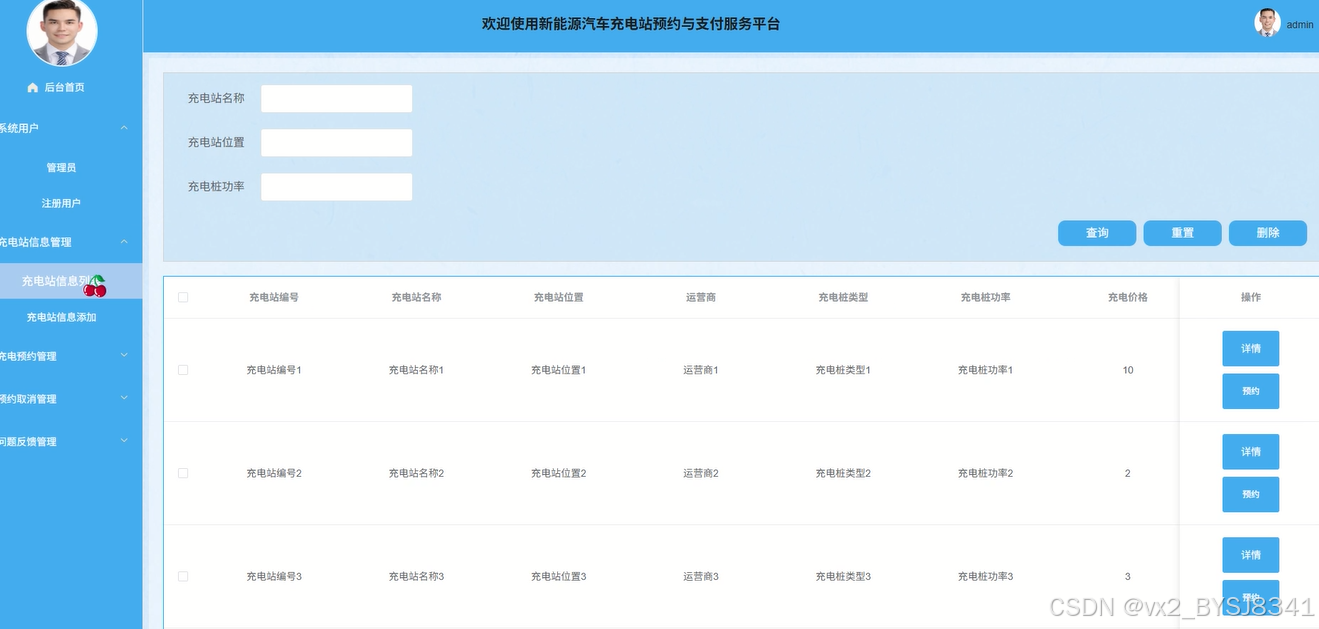Go to 注册用户 in the sidebar
The width and height of the screenshot is (1319, 629).
point(61,203)
